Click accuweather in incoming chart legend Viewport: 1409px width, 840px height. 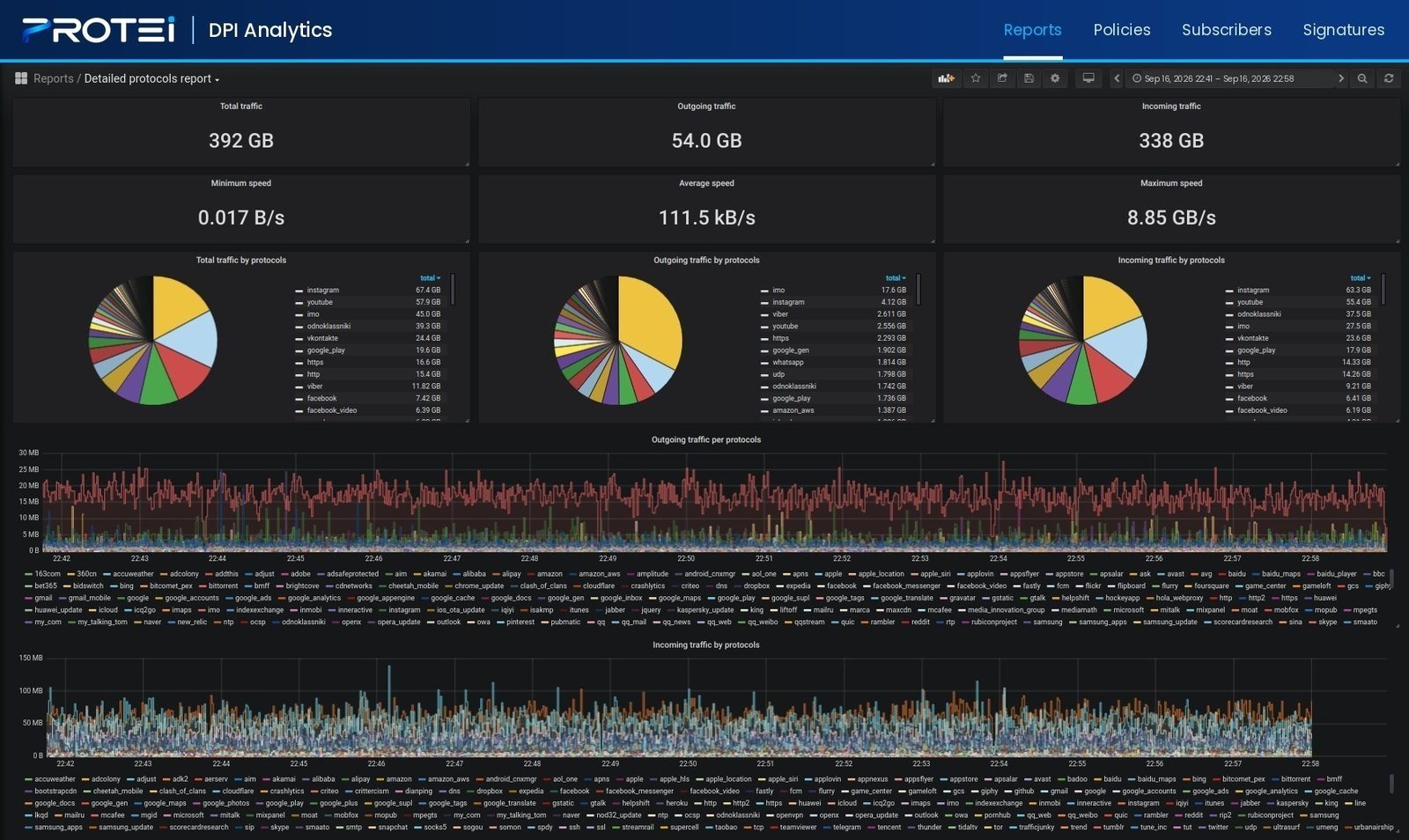(x=55, y=779)
